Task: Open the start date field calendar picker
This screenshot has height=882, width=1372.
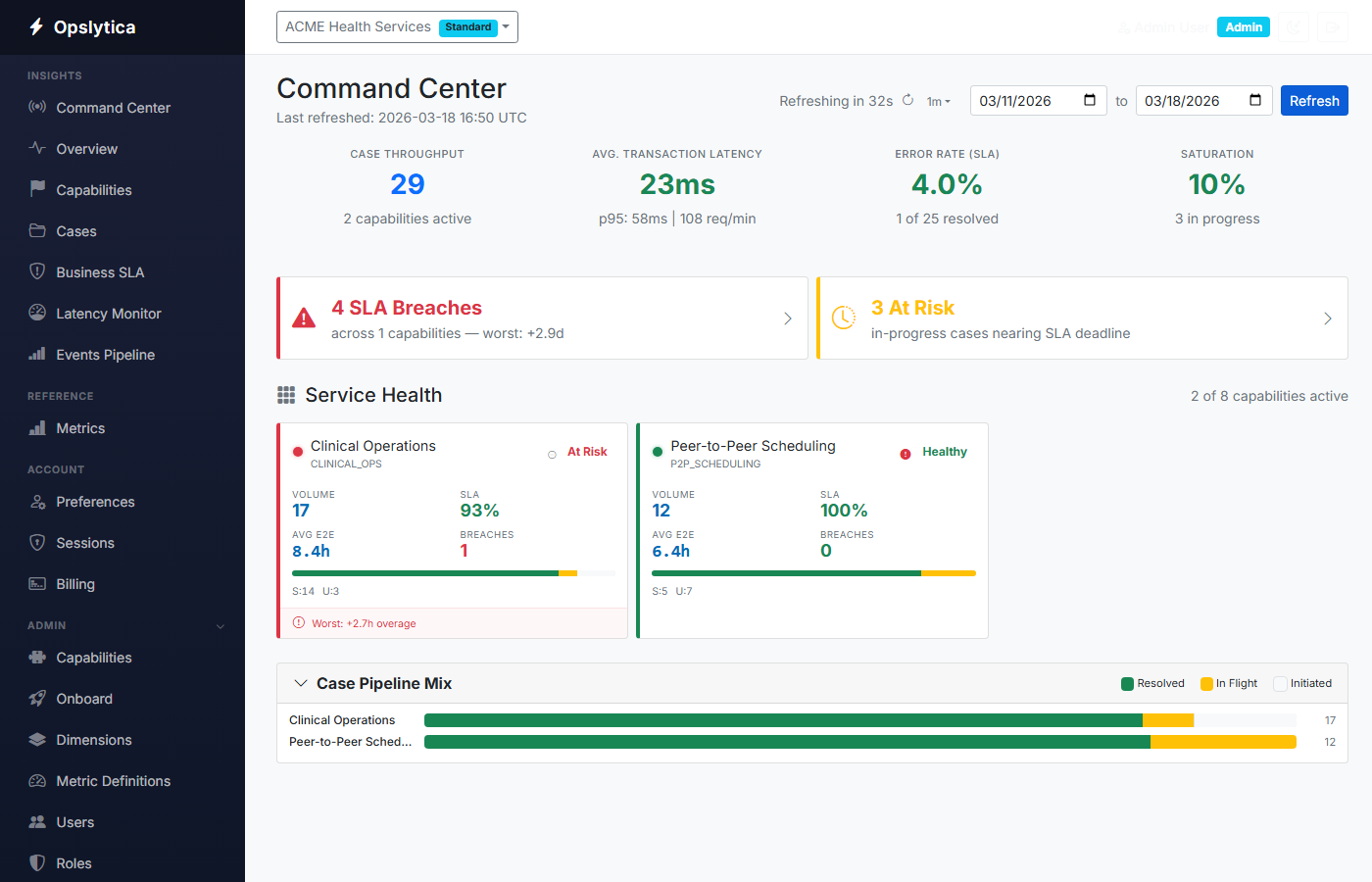Action: [1092, 100]
